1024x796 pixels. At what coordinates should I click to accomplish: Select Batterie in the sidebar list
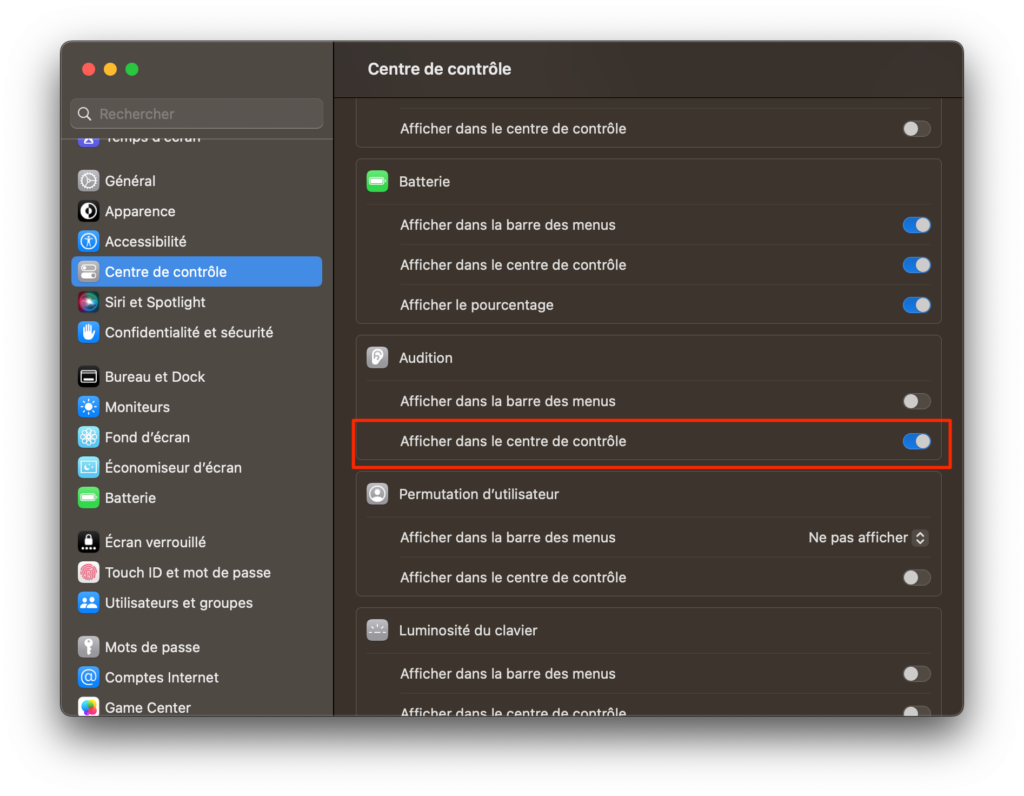[x=197, y=498]
